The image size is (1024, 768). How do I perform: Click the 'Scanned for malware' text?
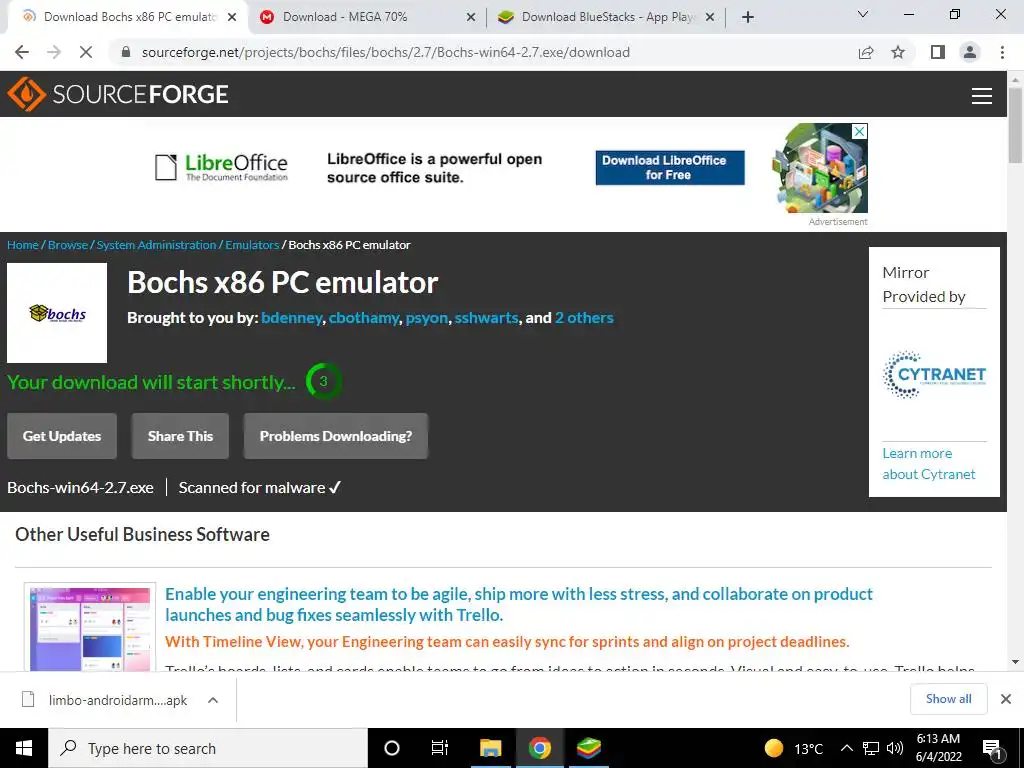click(260, 488)
